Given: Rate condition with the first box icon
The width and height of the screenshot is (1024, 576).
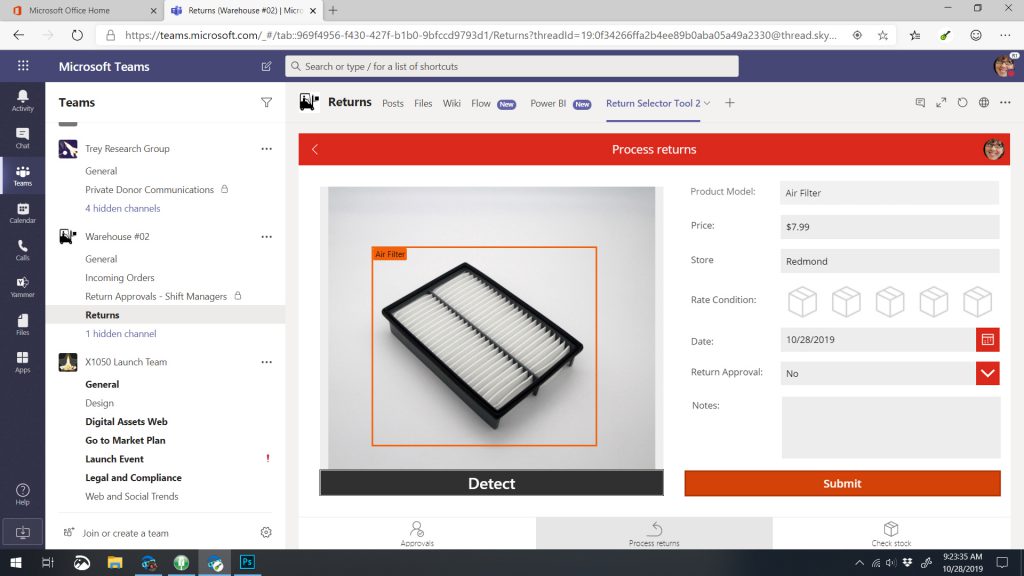Looking at the screenshot, I should (802, 301).
